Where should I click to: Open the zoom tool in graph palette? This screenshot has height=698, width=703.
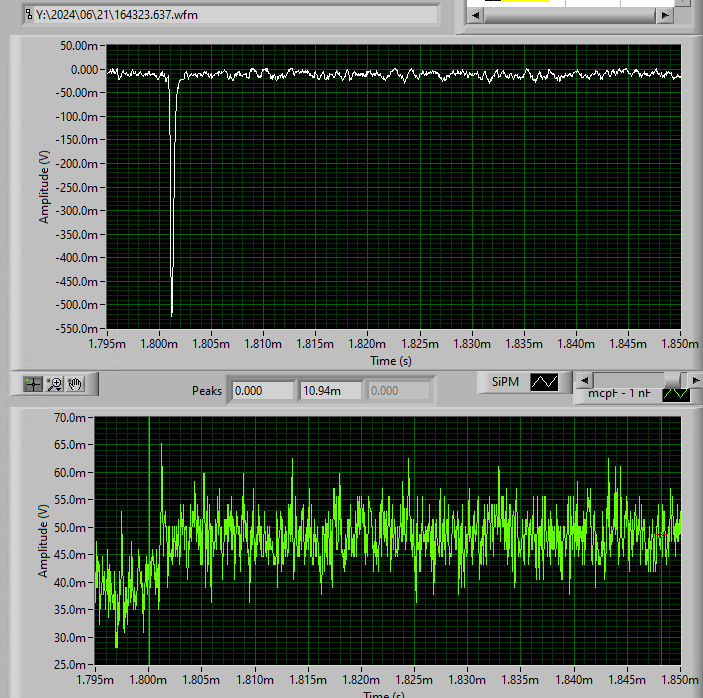(55, 384)
